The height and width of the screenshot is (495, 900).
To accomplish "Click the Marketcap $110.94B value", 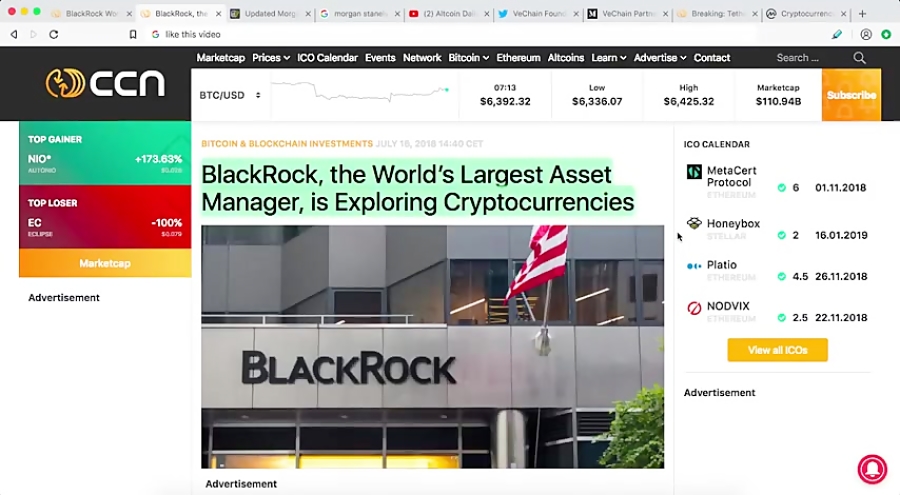I will [x=778, y=102].
